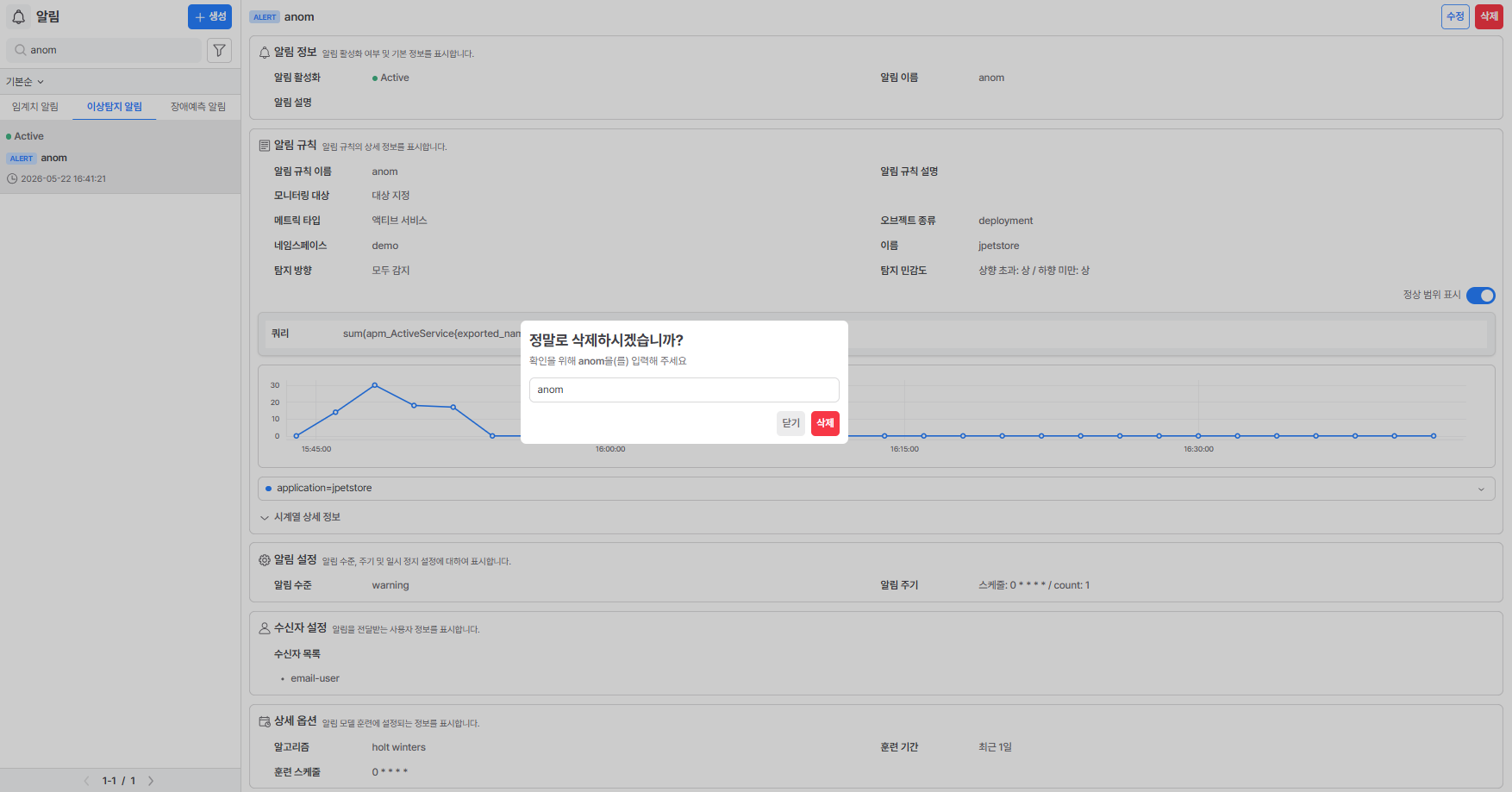This screenshot has width=1512, height=792.
Task: Click the bell icon of 알림 정보 section
Action: click(265, 53)
